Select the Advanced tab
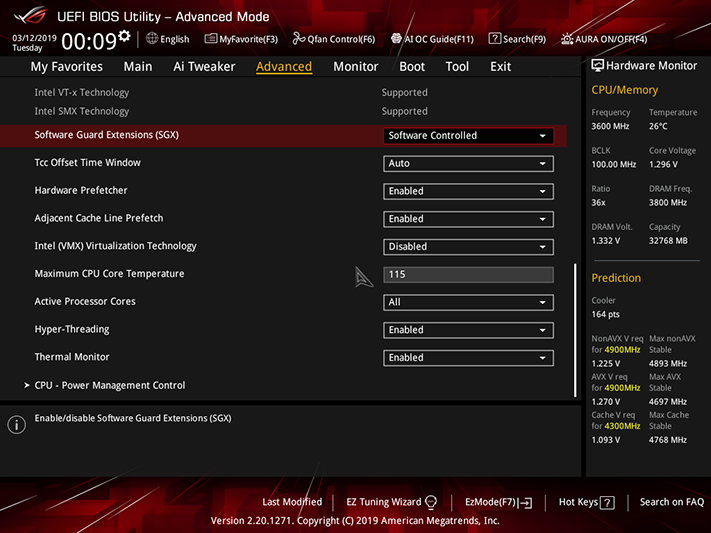The width and height of the screenshot is (711, 533). pyautogui.click(x=284, y=67)
